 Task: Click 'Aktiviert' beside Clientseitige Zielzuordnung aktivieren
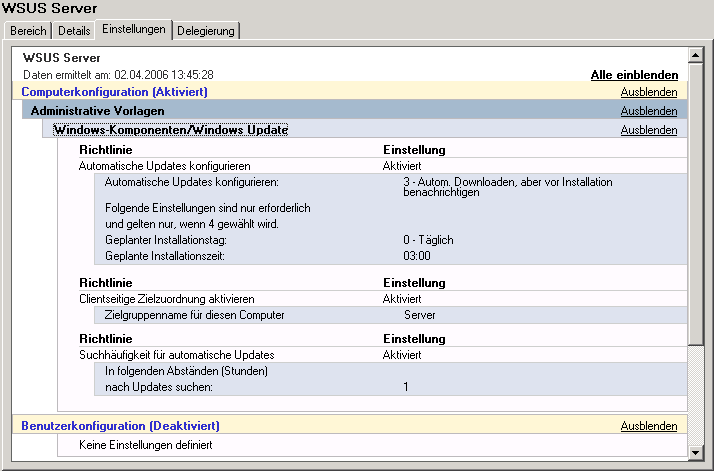pos(402,299)
